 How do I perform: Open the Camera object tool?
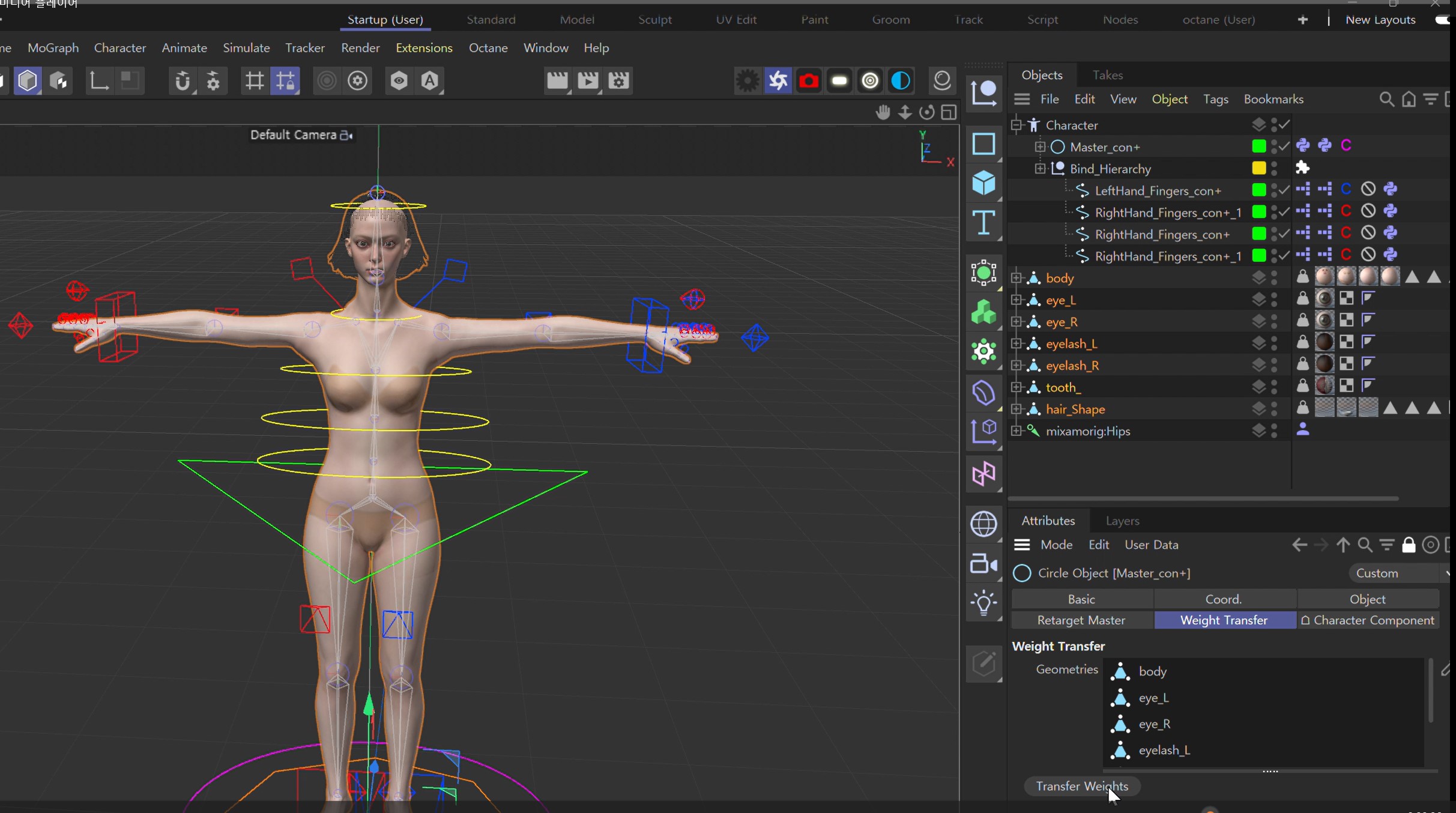[x=983, y=564]
